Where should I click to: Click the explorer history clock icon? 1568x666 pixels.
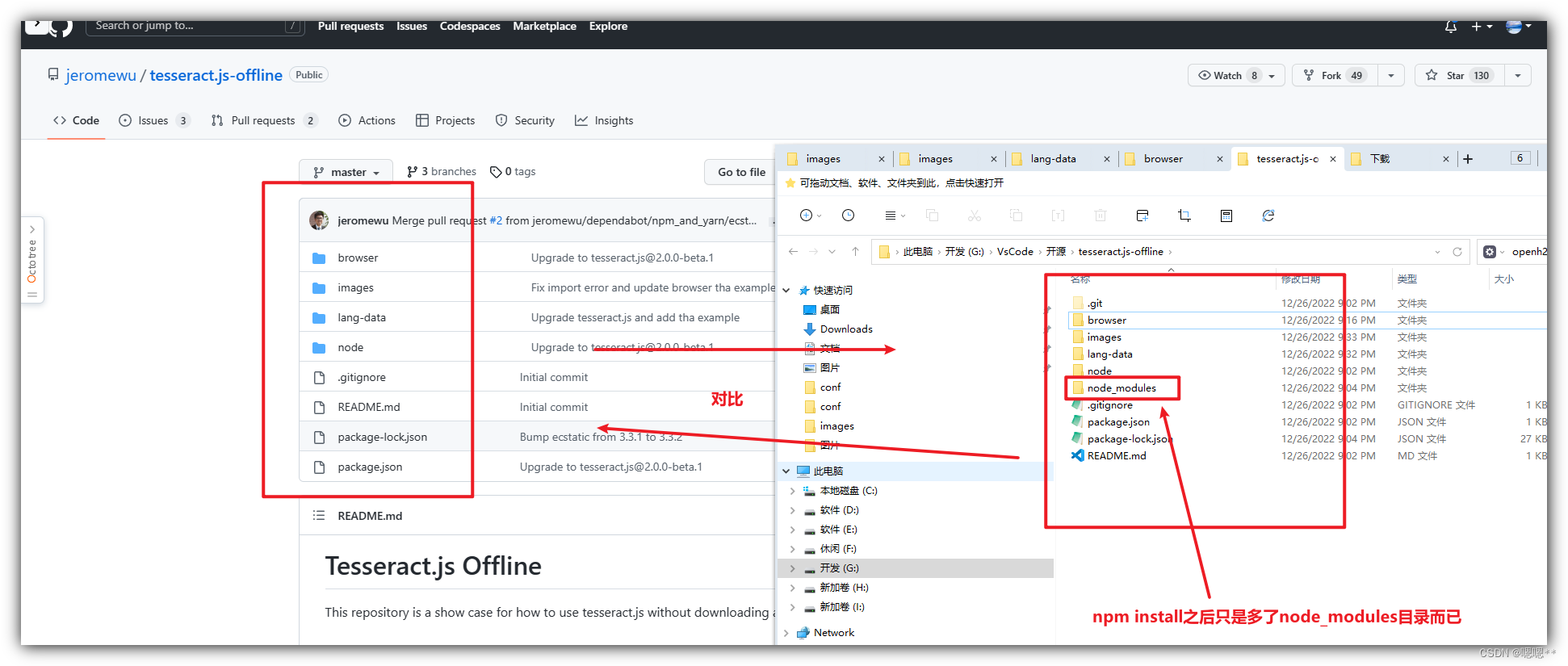click(x=848, y=216)
